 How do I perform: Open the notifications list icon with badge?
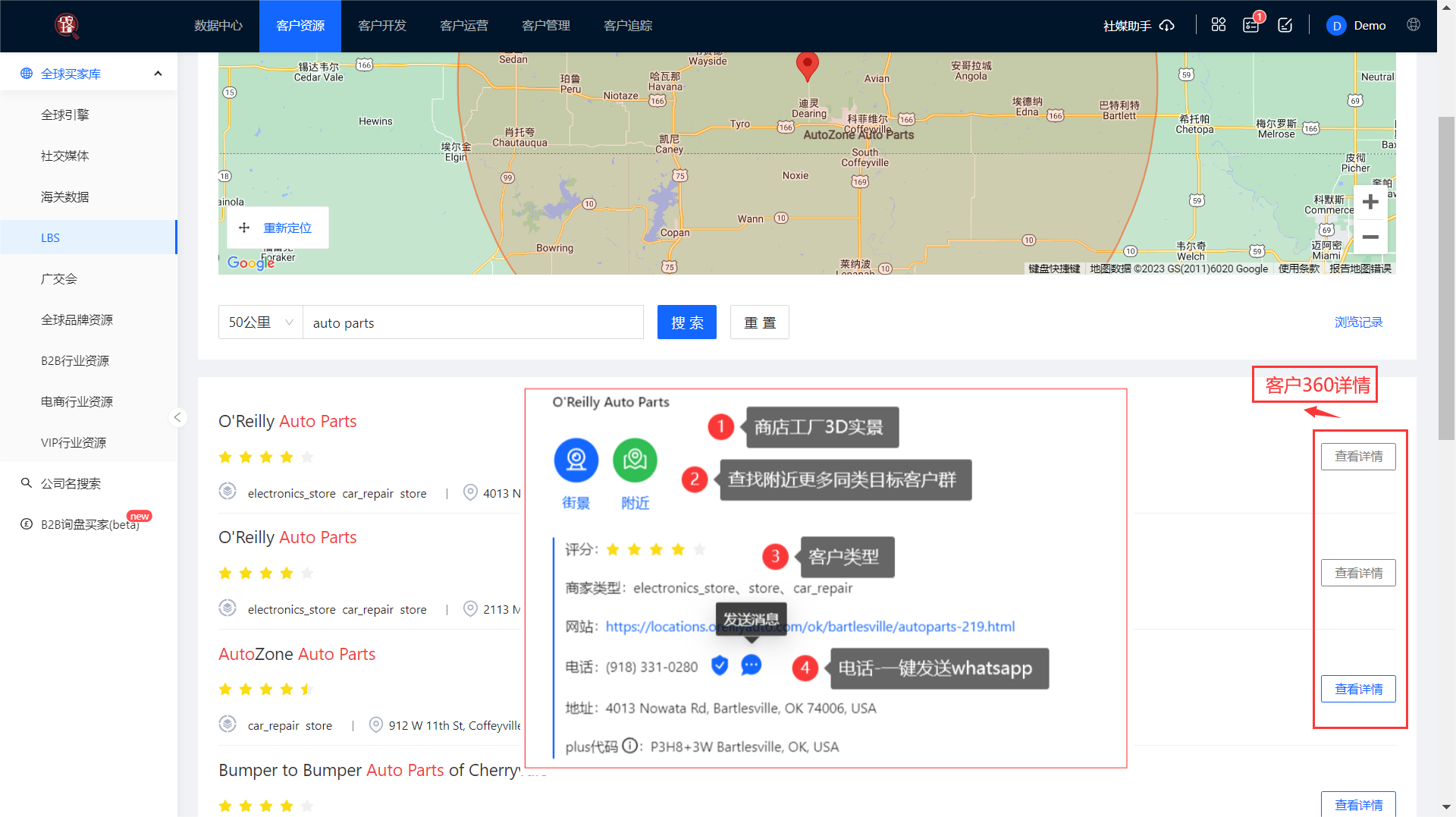[1251, 25]
